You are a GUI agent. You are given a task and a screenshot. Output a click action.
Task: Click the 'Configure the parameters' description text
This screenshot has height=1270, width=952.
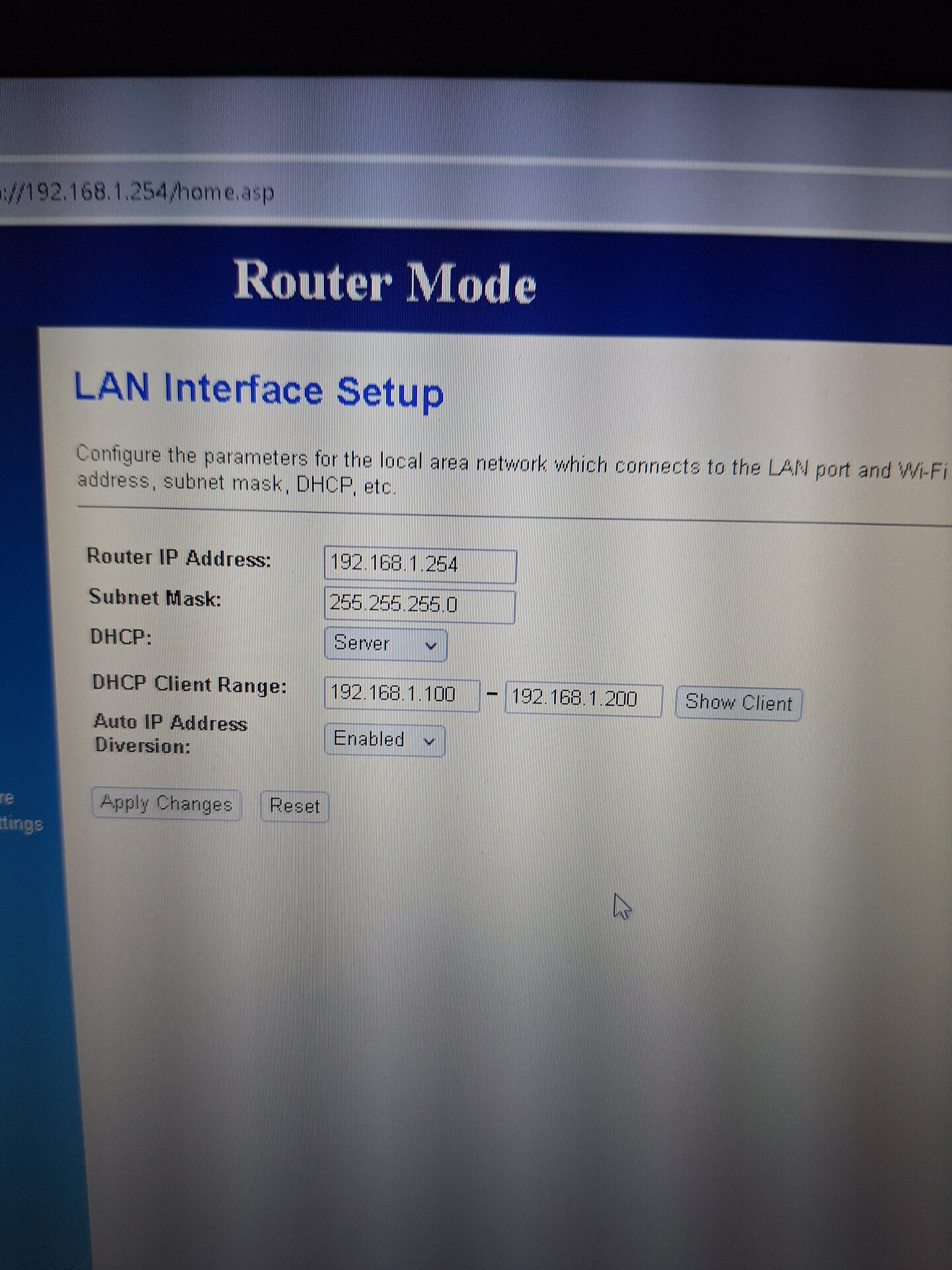click(512, 472)
